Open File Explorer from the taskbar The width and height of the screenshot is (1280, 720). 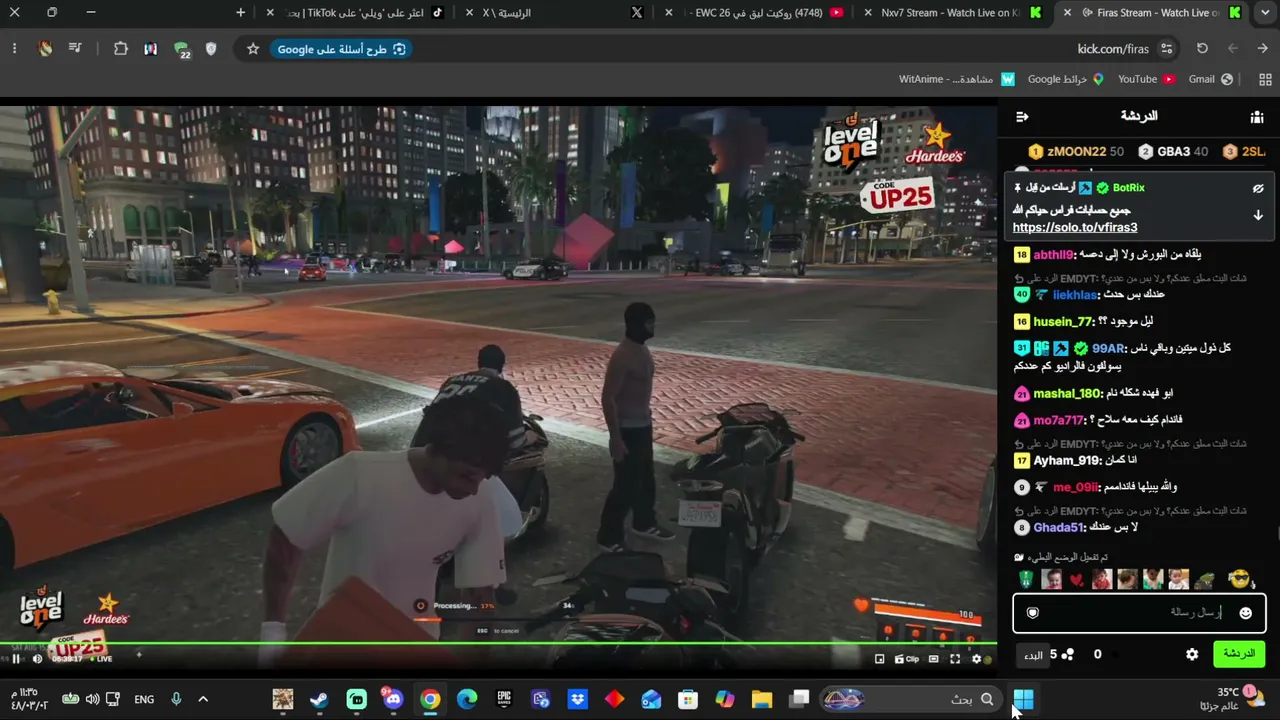[762, 699]
